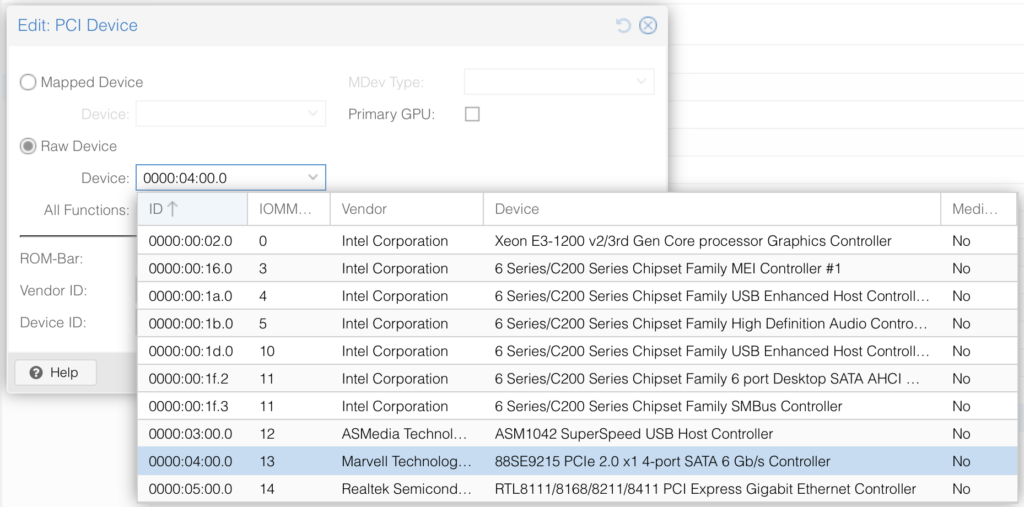Click the ID sort ascending arrow
This screenshot has width=1024, height=507.
pyautogui.click(x=172, y=209)
